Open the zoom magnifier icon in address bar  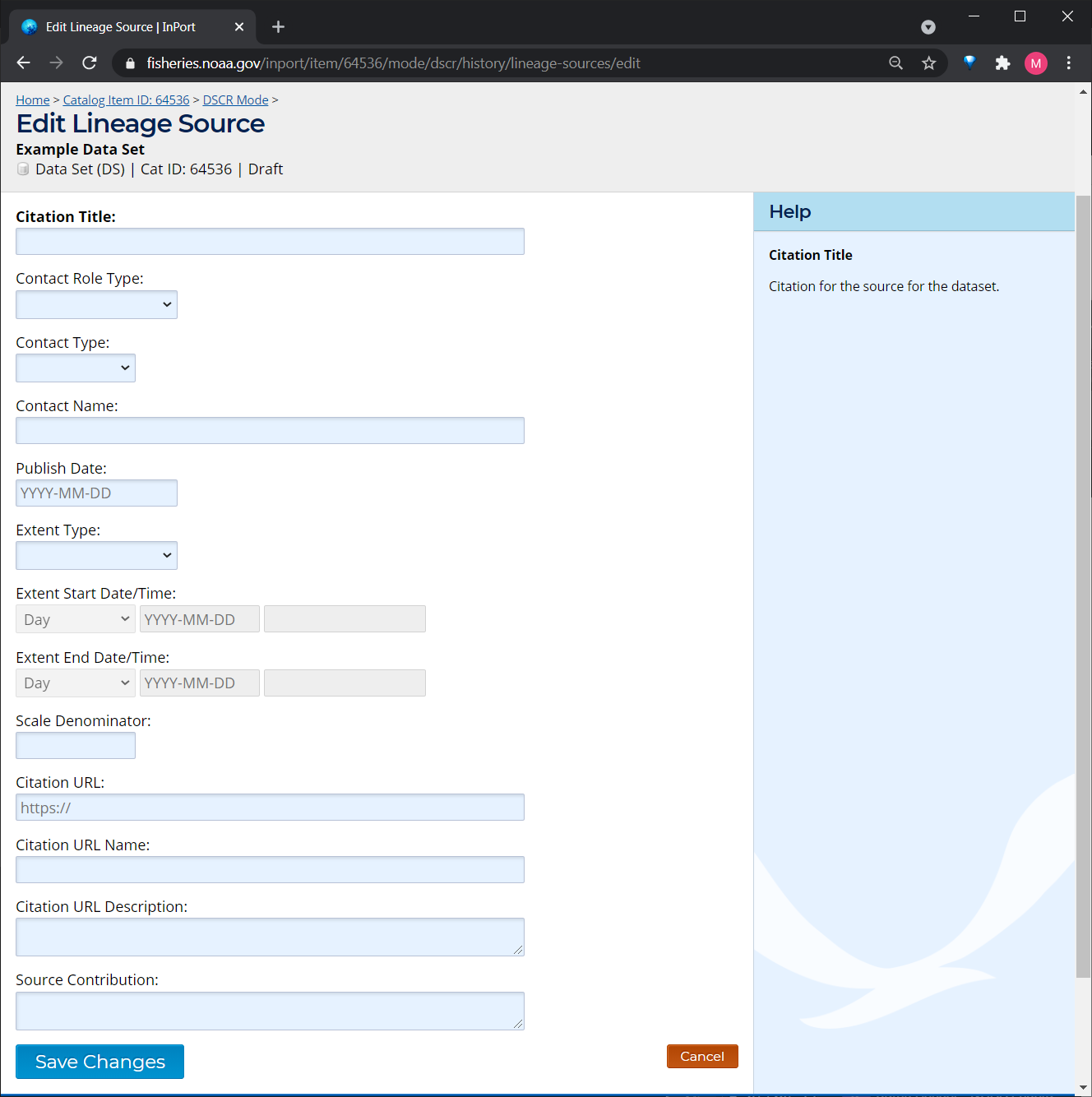pyautogui.click(x=895, y=62)
